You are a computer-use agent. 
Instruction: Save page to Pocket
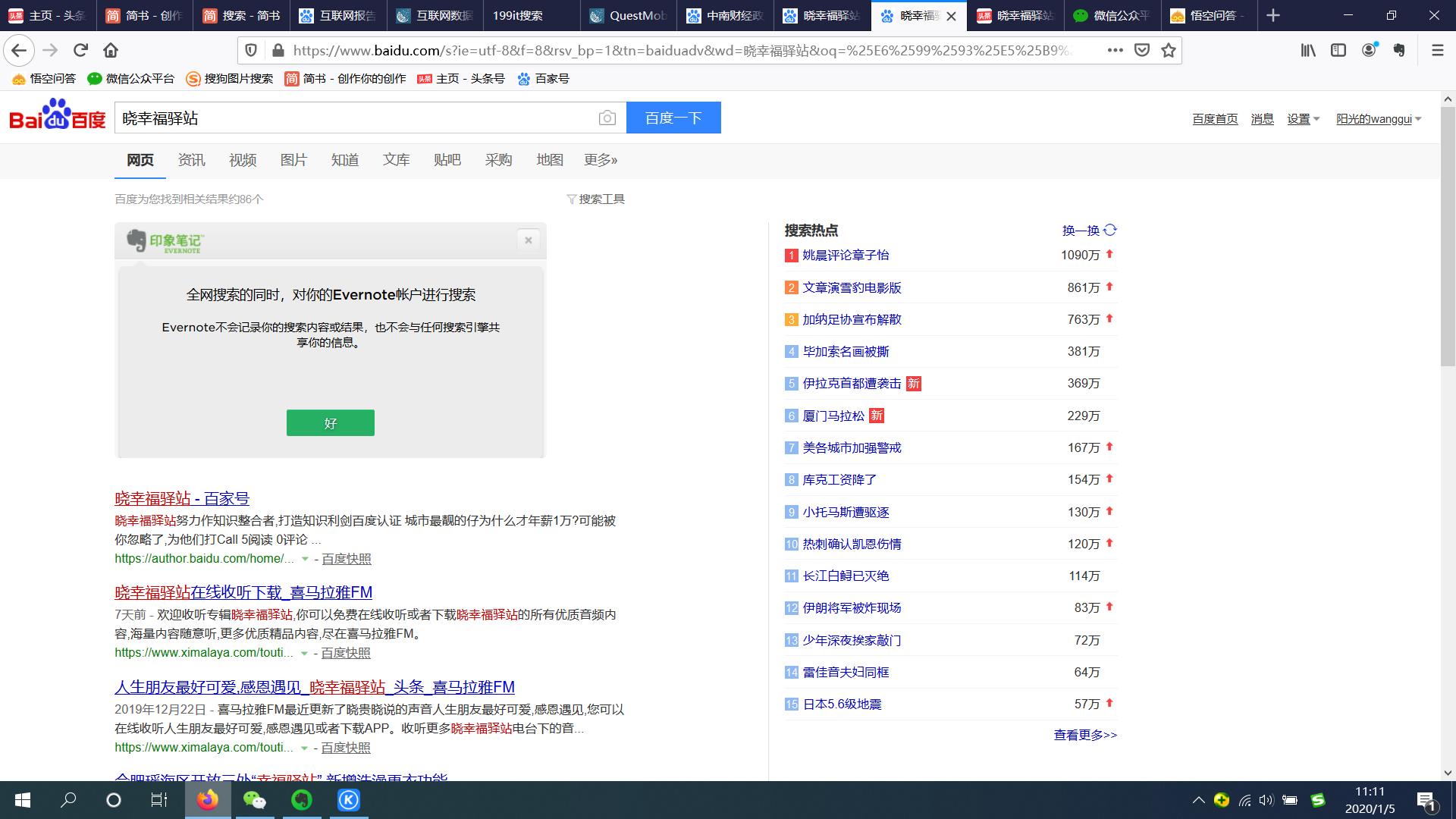(x=1141, y=50)
